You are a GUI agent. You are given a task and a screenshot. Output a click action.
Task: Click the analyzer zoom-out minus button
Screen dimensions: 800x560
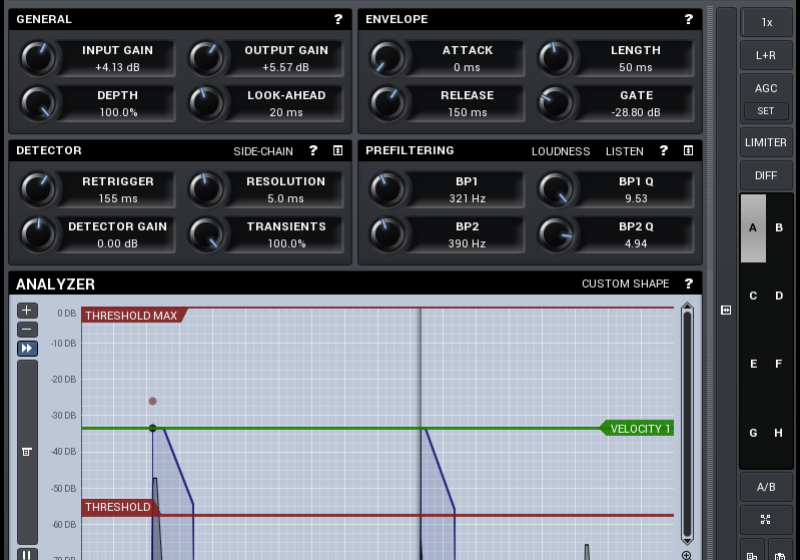27,329
